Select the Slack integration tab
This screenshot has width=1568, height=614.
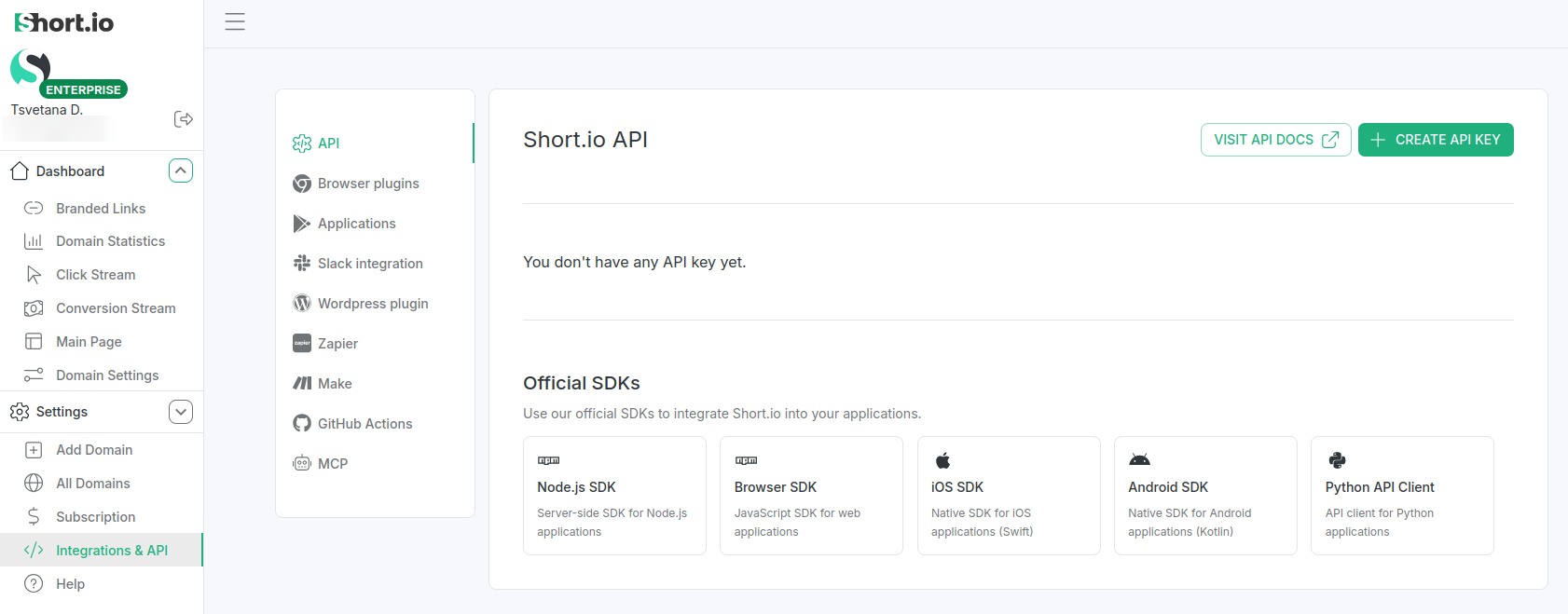[x=369, y=264]
